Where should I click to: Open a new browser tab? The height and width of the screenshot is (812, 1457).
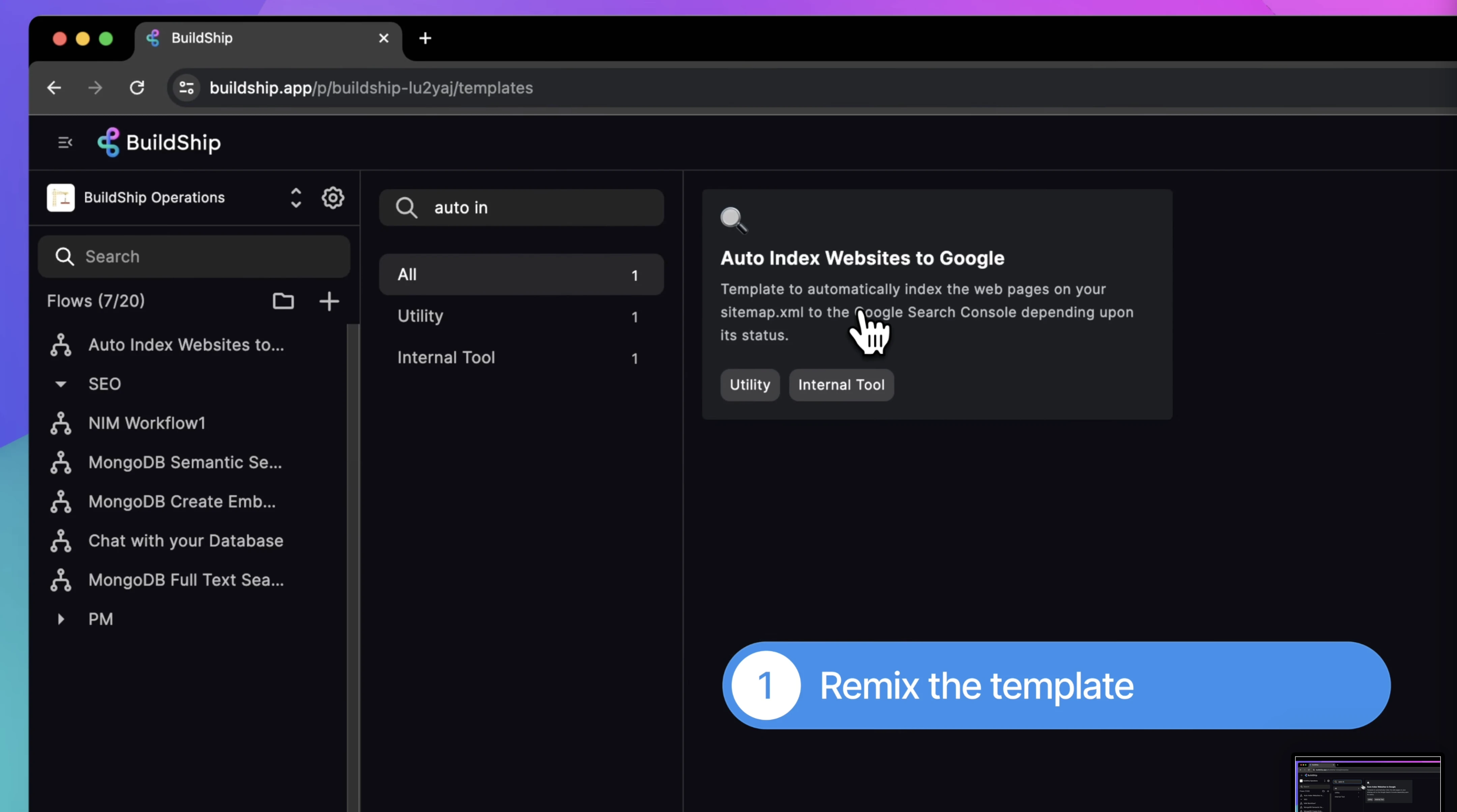click(x=425, y=38)
